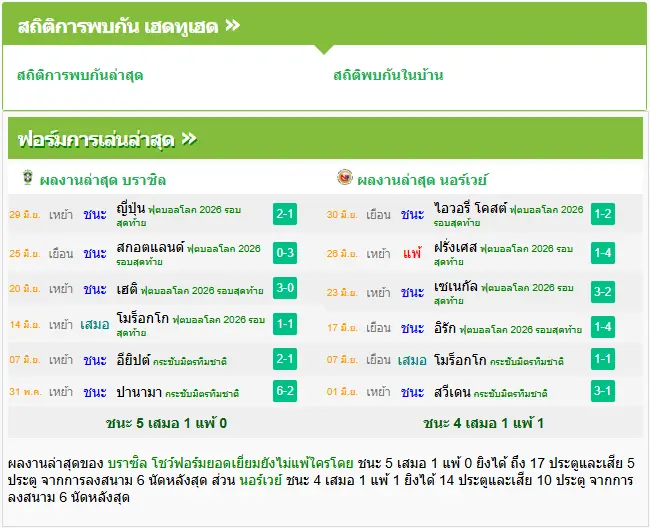Click the 26 มิ.ย. match date
The width and height of the screenshot is (650, 528).
tap(342, 253)
